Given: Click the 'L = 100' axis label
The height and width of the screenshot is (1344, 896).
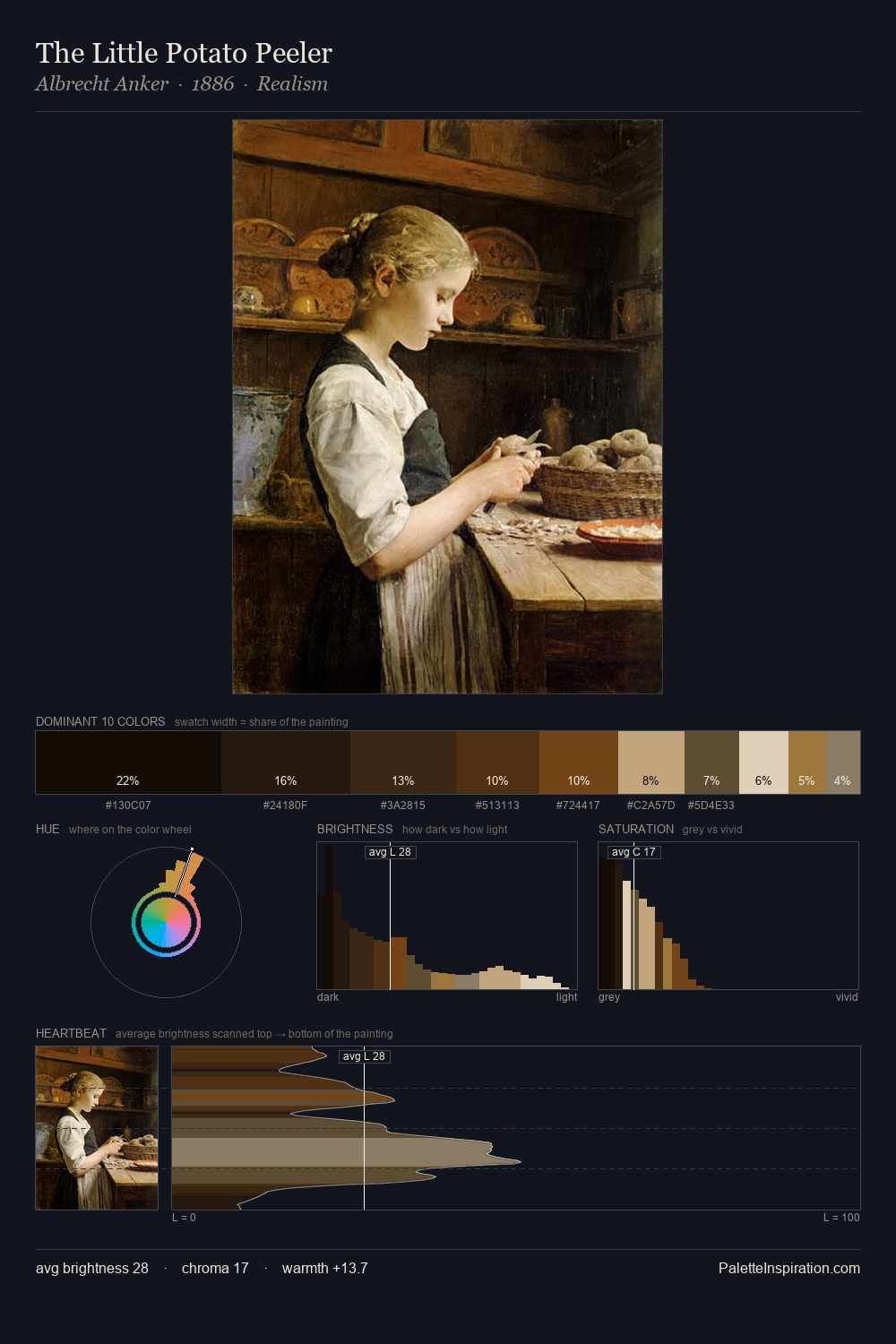Looking at the screenshot, I should [841, 1218].
